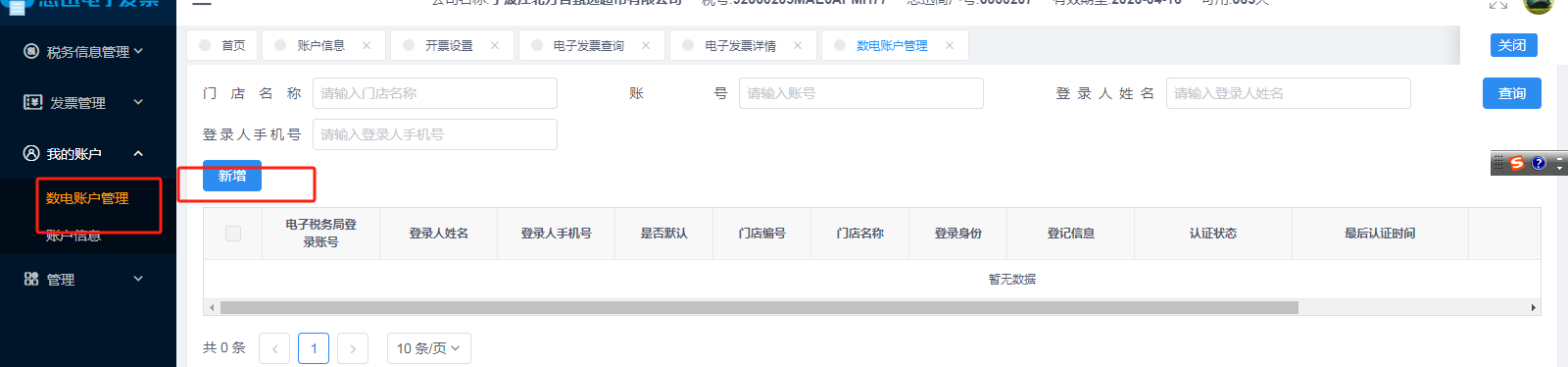
Task: Expand the 管理 menu chevron
Action: (x=138, y=279)
